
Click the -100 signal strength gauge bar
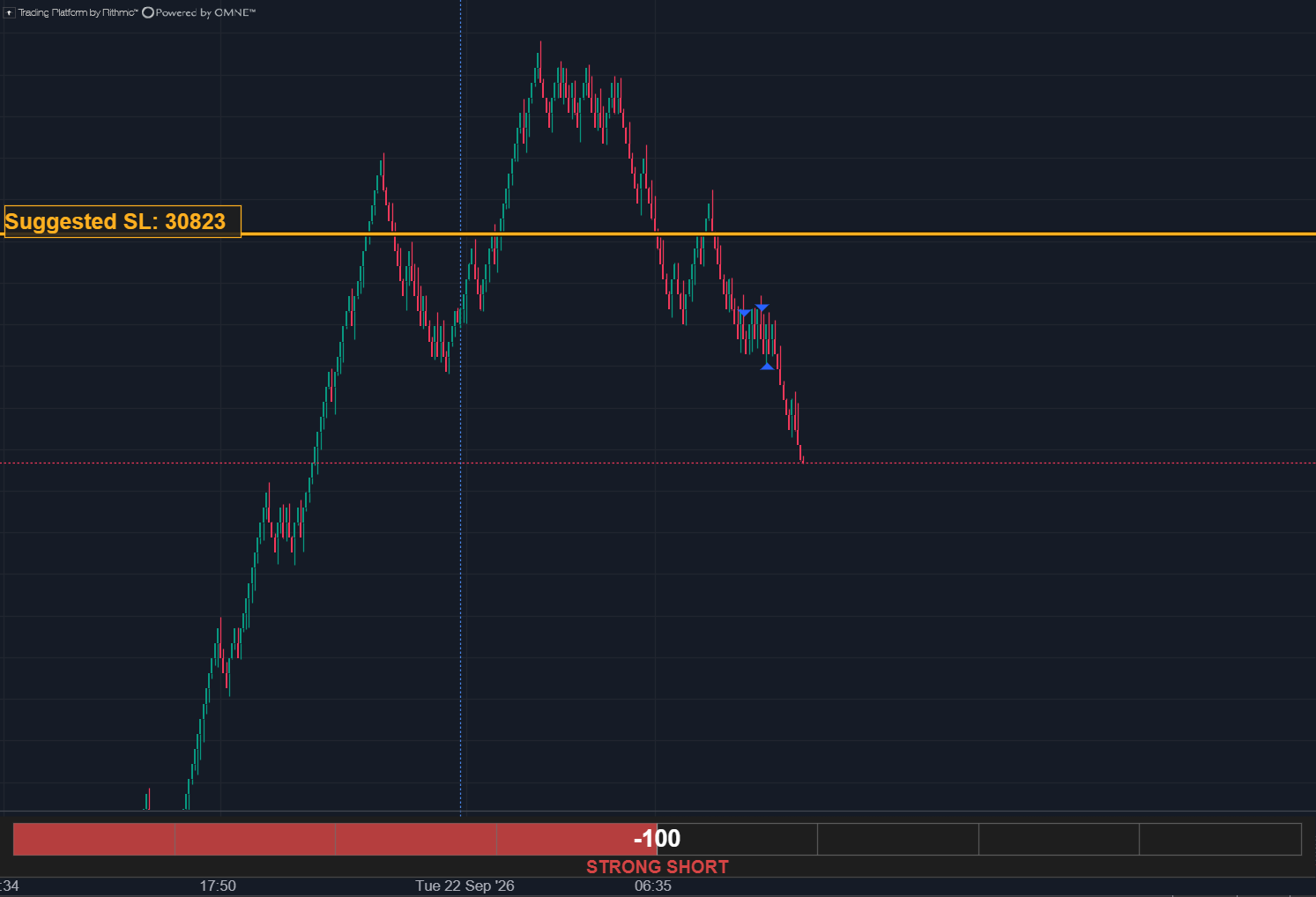pos(658,839)
